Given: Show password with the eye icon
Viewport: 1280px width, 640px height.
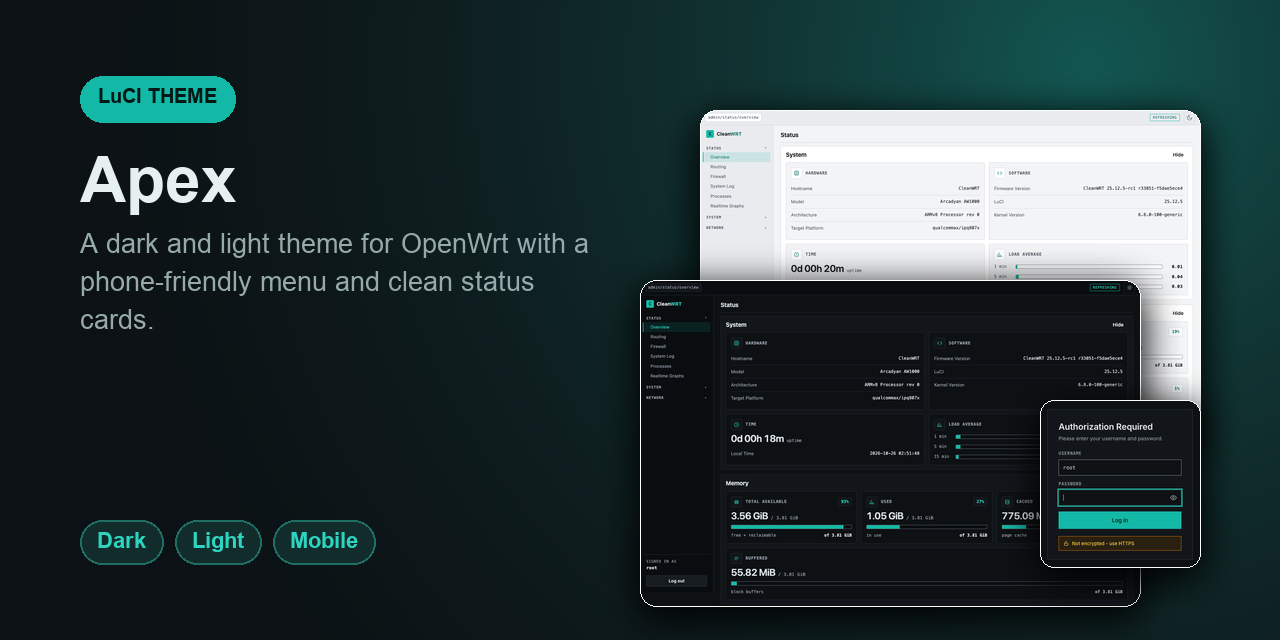Looking at the screenshot, I should 1173,497.
